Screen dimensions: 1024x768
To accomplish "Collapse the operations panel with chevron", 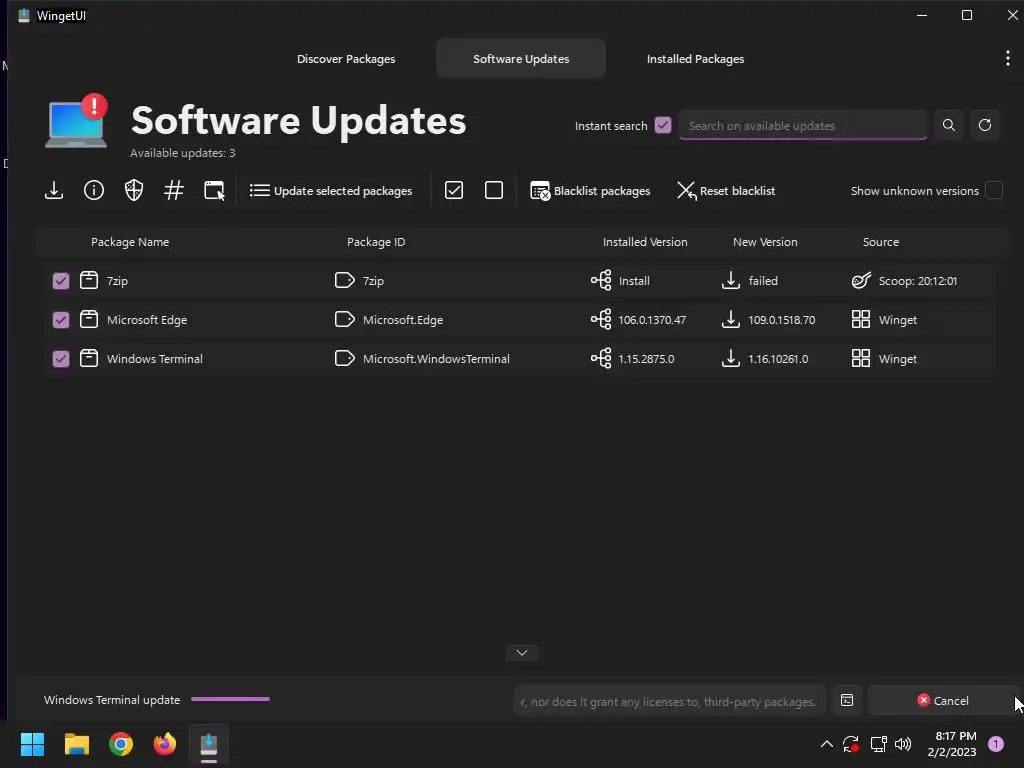I will pos(522,652).
